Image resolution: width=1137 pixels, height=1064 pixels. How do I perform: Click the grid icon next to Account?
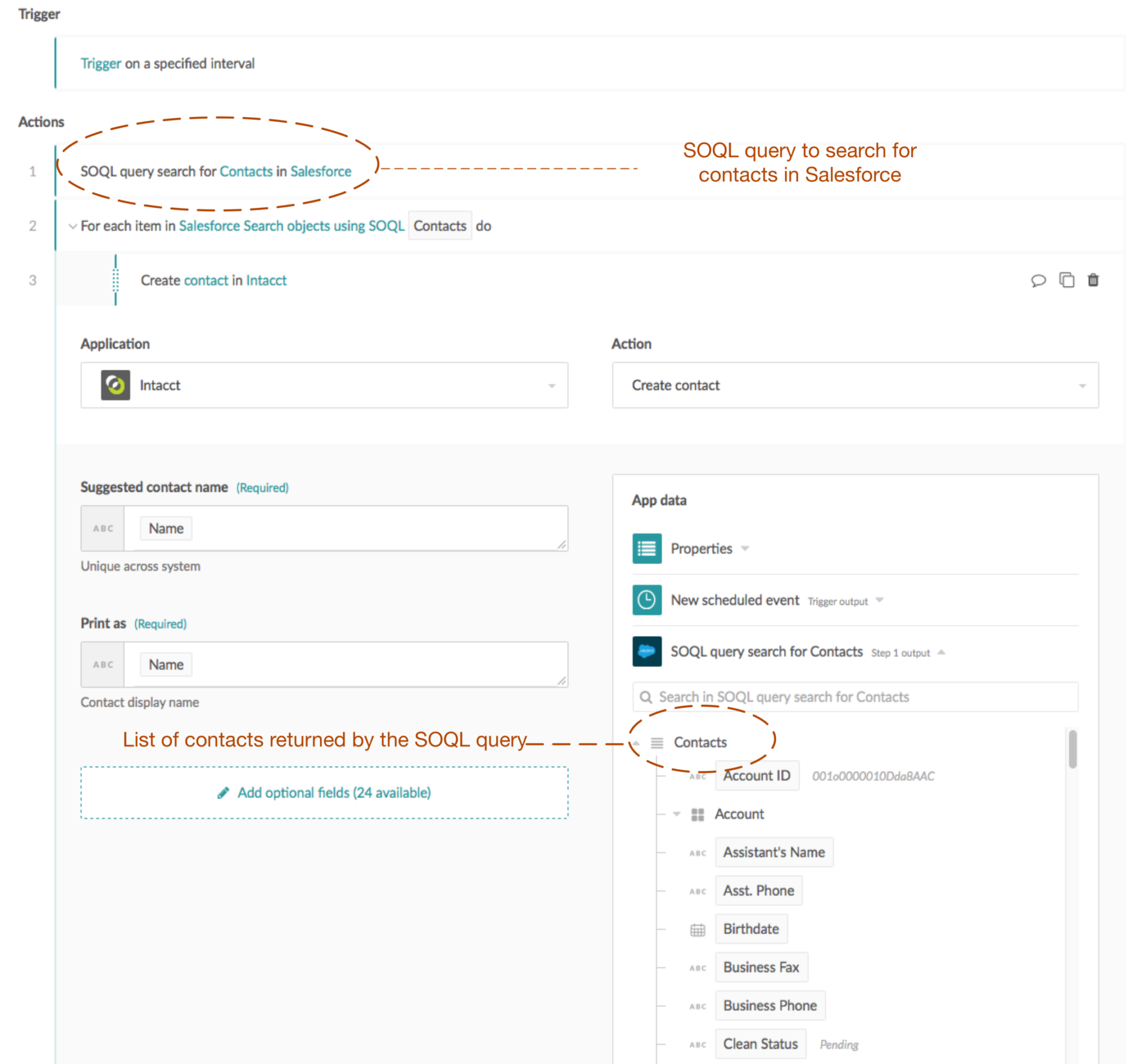click(697, 814)
